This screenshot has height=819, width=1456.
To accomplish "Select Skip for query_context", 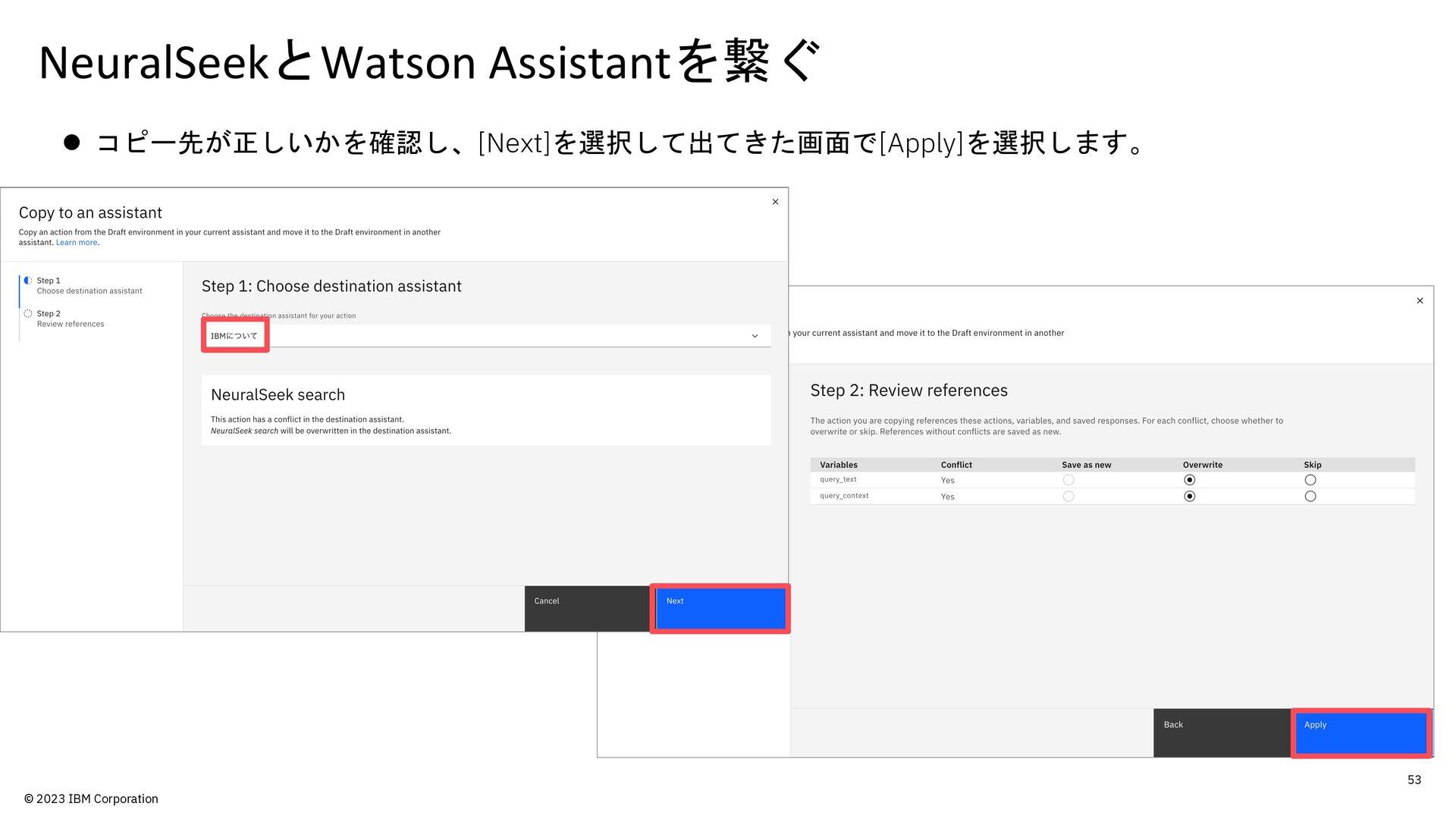I will click(1310, 497).
